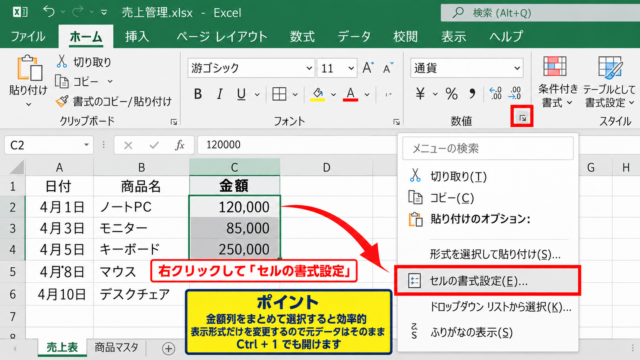Decrease font size with small A
Screen dimensions: 640x360
[388, 68]
